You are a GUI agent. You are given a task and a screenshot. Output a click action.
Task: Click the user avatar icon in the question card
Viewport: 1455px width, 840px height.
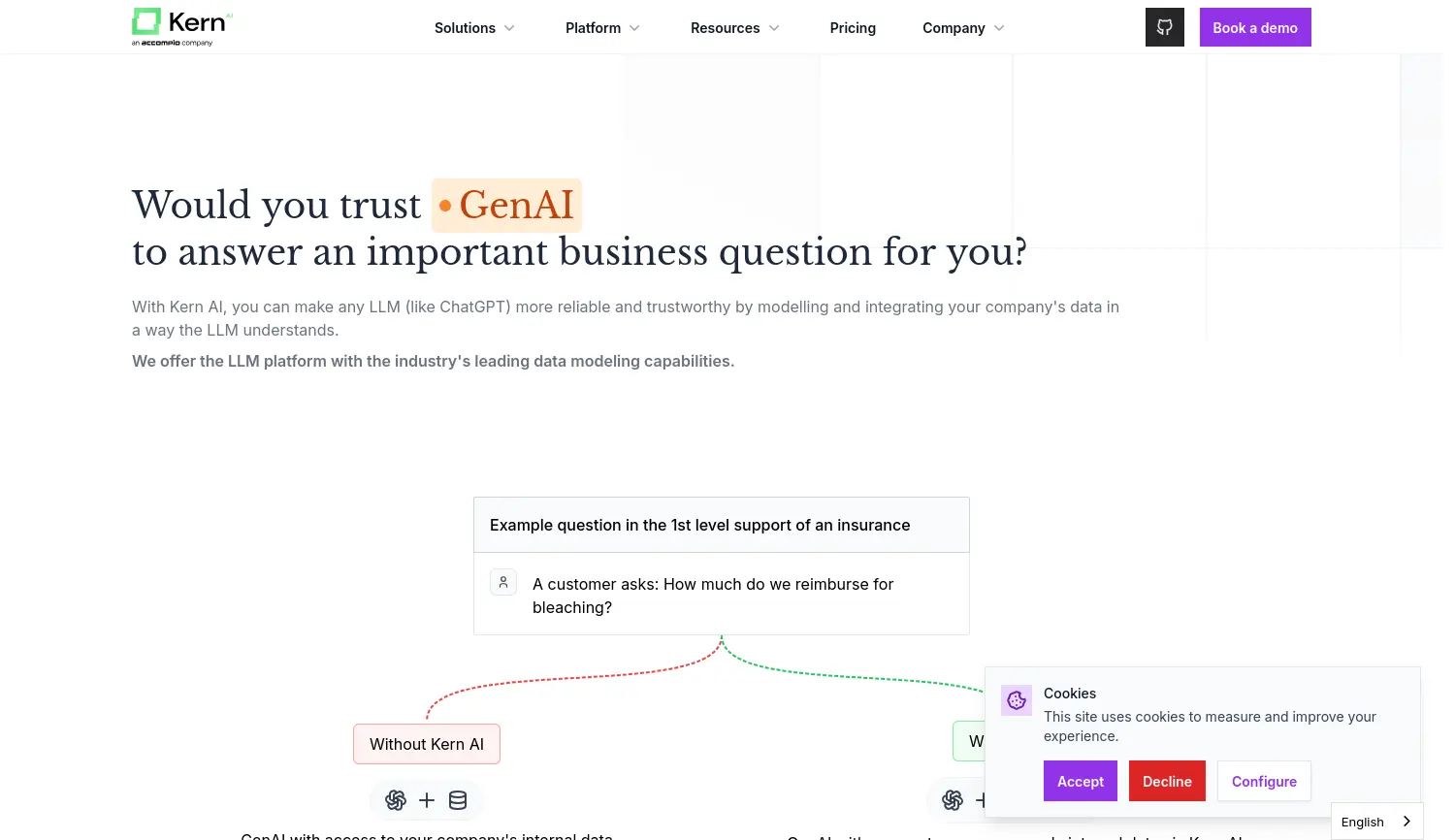[x=502, y=582]
